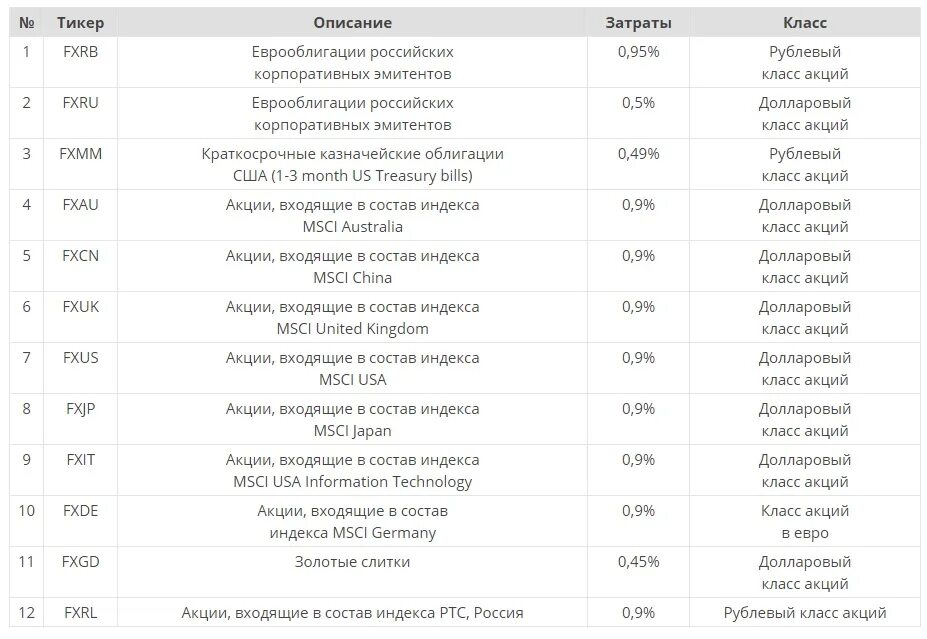Image resolution: width=927 pixels, height=639 pixels.
Task: Click the FXUS ticker
Action: point(80,358)
